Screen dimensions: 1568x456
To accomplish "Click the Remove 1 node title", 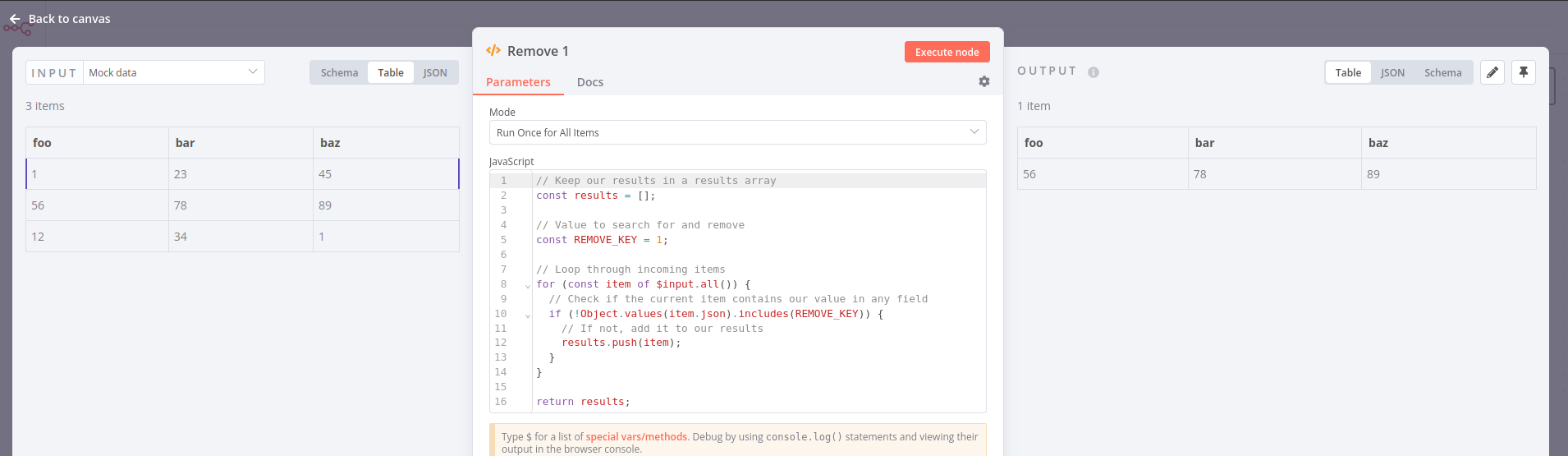I will pyautogui.click(x=538, y=51).
